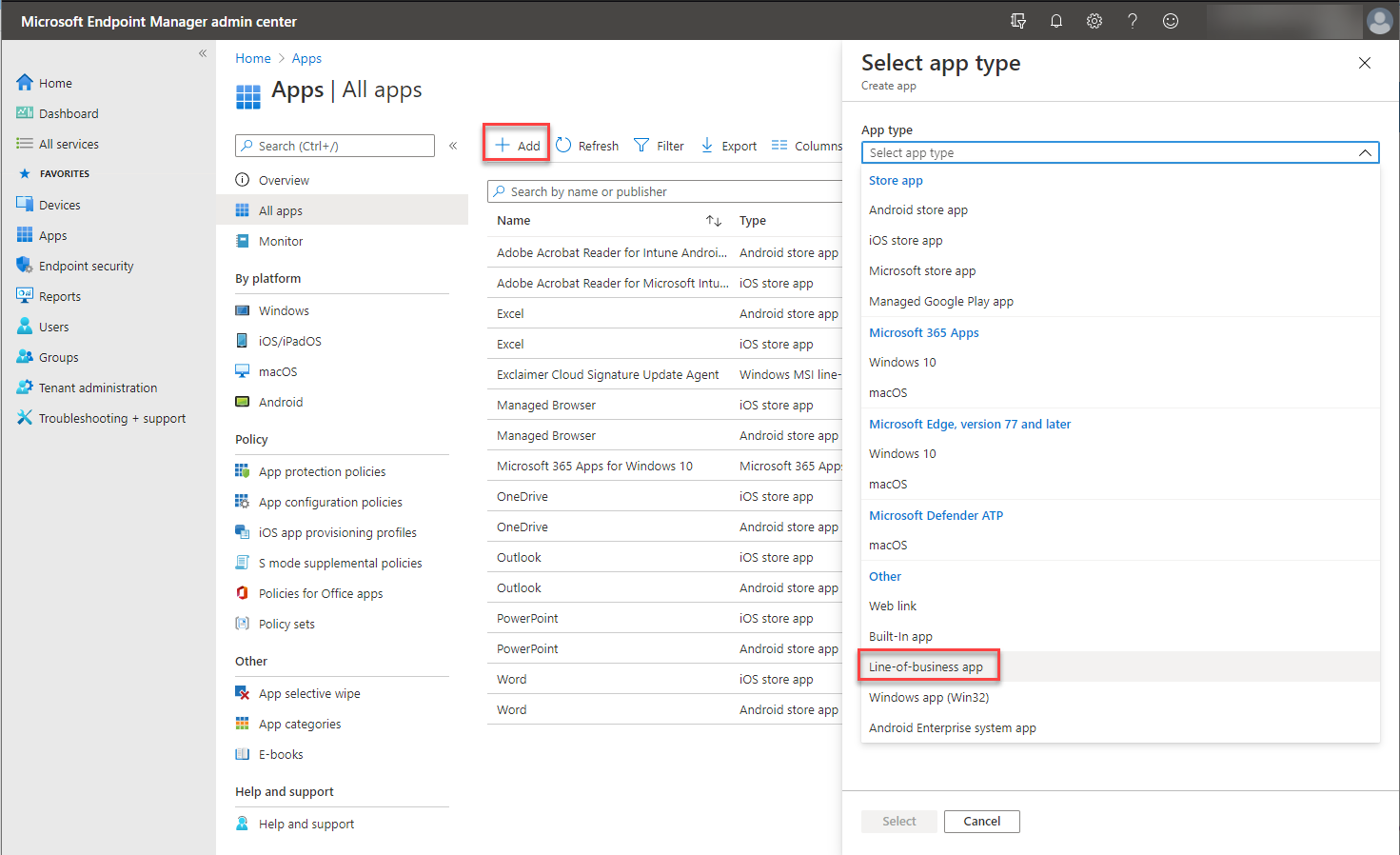The image size is (1400, 855).
Task: Open the Filter toolbar option
Action: pos(659,146)
